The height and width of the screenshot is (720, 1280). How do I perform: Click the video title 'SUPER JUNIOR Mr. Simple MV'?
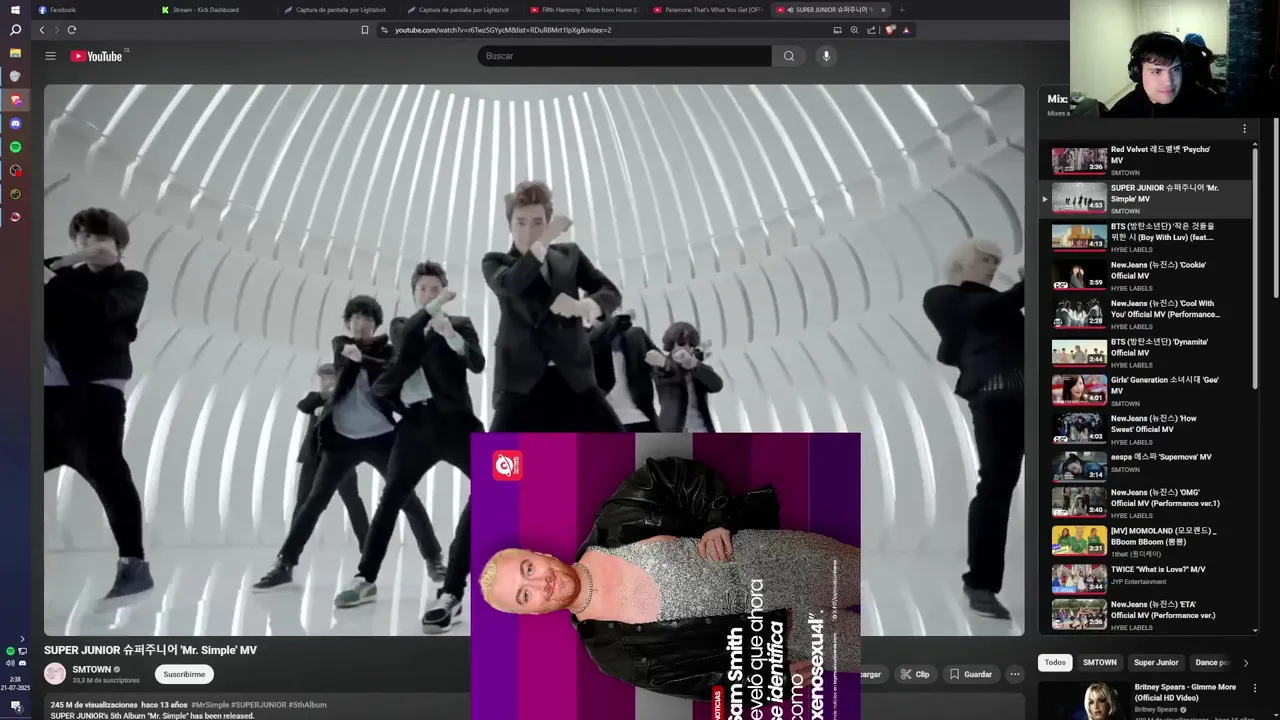[150, 650]
